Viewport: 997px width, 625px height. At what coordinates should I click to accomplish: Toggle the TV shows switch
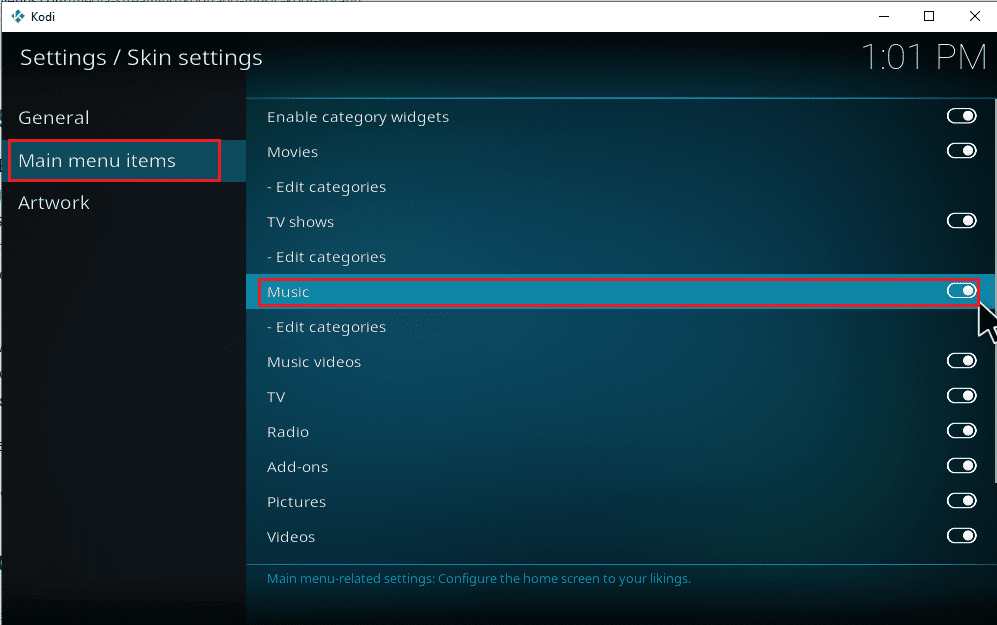click(x=961, y=221)
